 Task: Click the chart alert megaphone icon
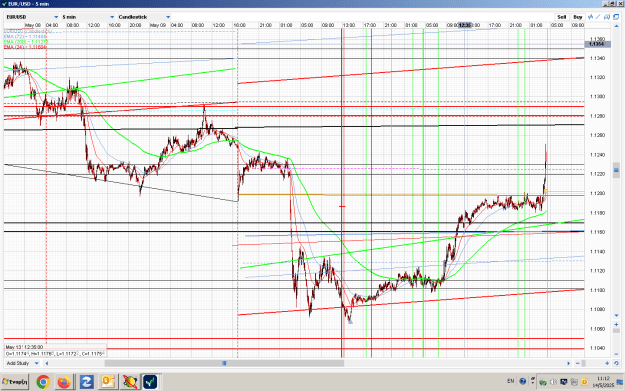(x=607, y=17)
